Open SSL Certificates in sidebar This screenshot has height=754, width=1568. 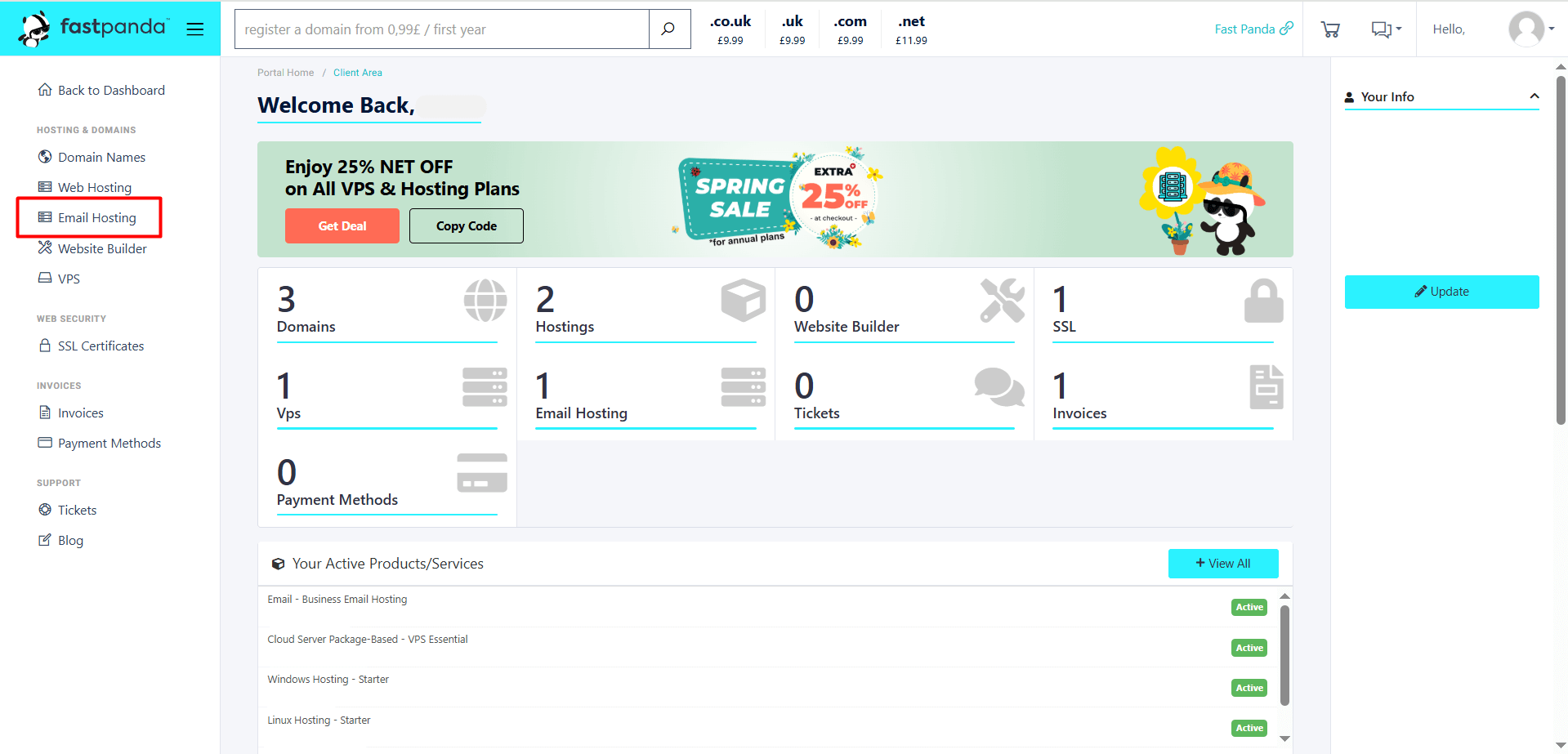[91, 346]
